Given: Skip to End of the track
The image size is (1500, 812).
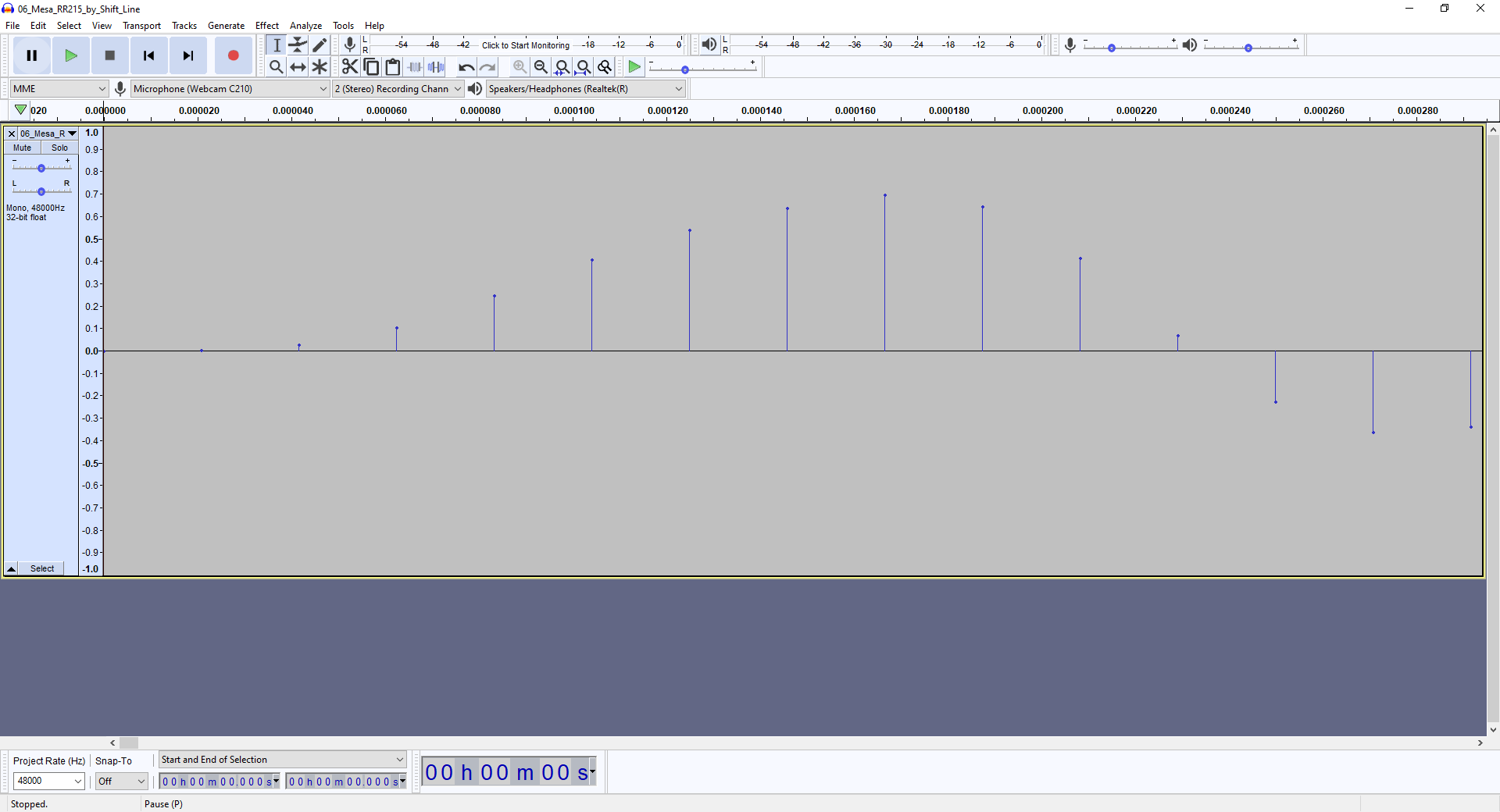Looking at the screenshot, I should (x=188, y=55).
